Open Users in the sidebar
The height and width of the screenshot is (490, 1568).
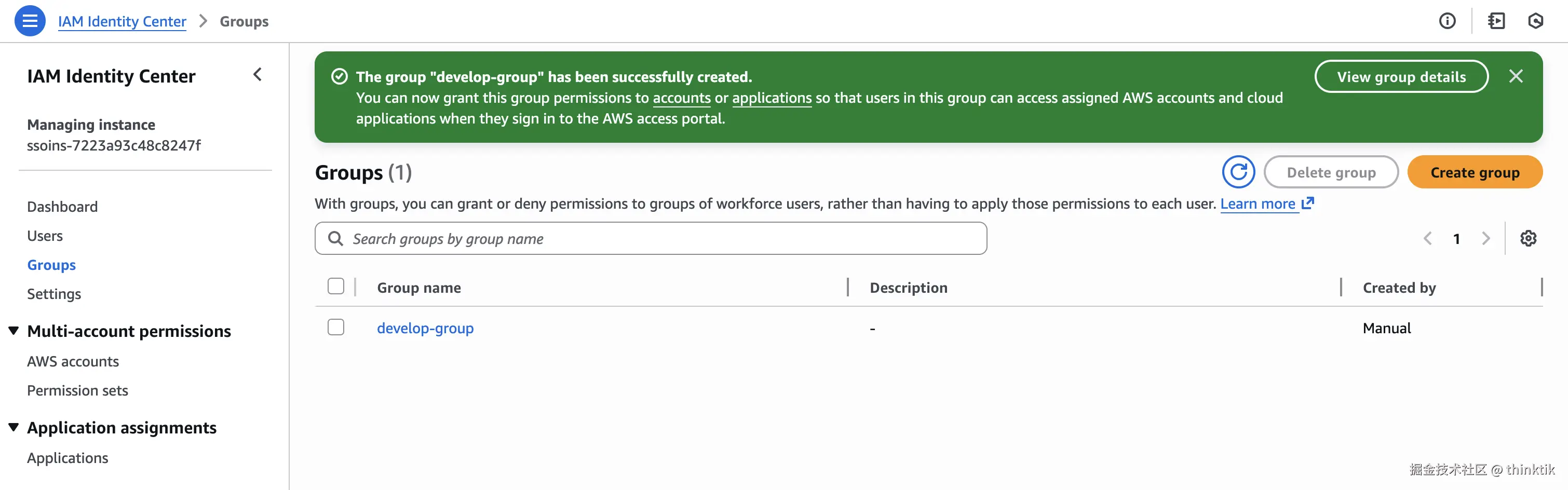click(45, 236)
